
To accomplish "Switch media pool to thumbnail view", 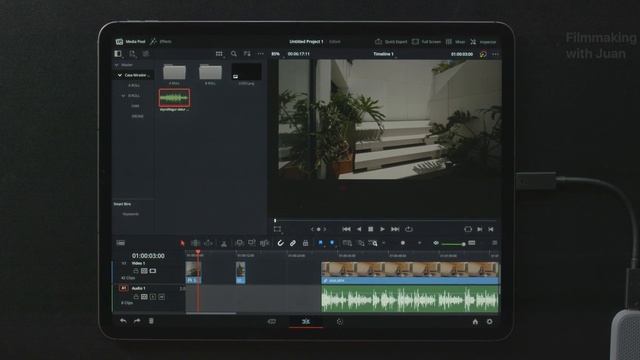I will click(219, 53).
